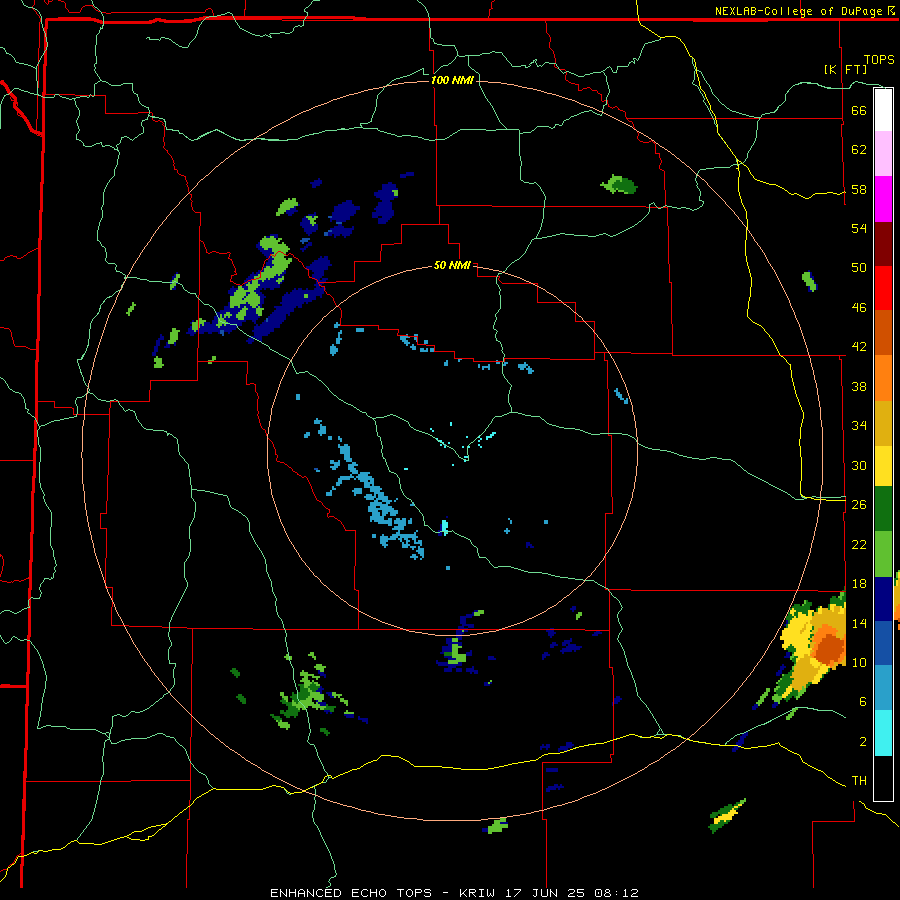Click the 38 value on the scale
Screen dimensions: 900x900
click(859, 386)
